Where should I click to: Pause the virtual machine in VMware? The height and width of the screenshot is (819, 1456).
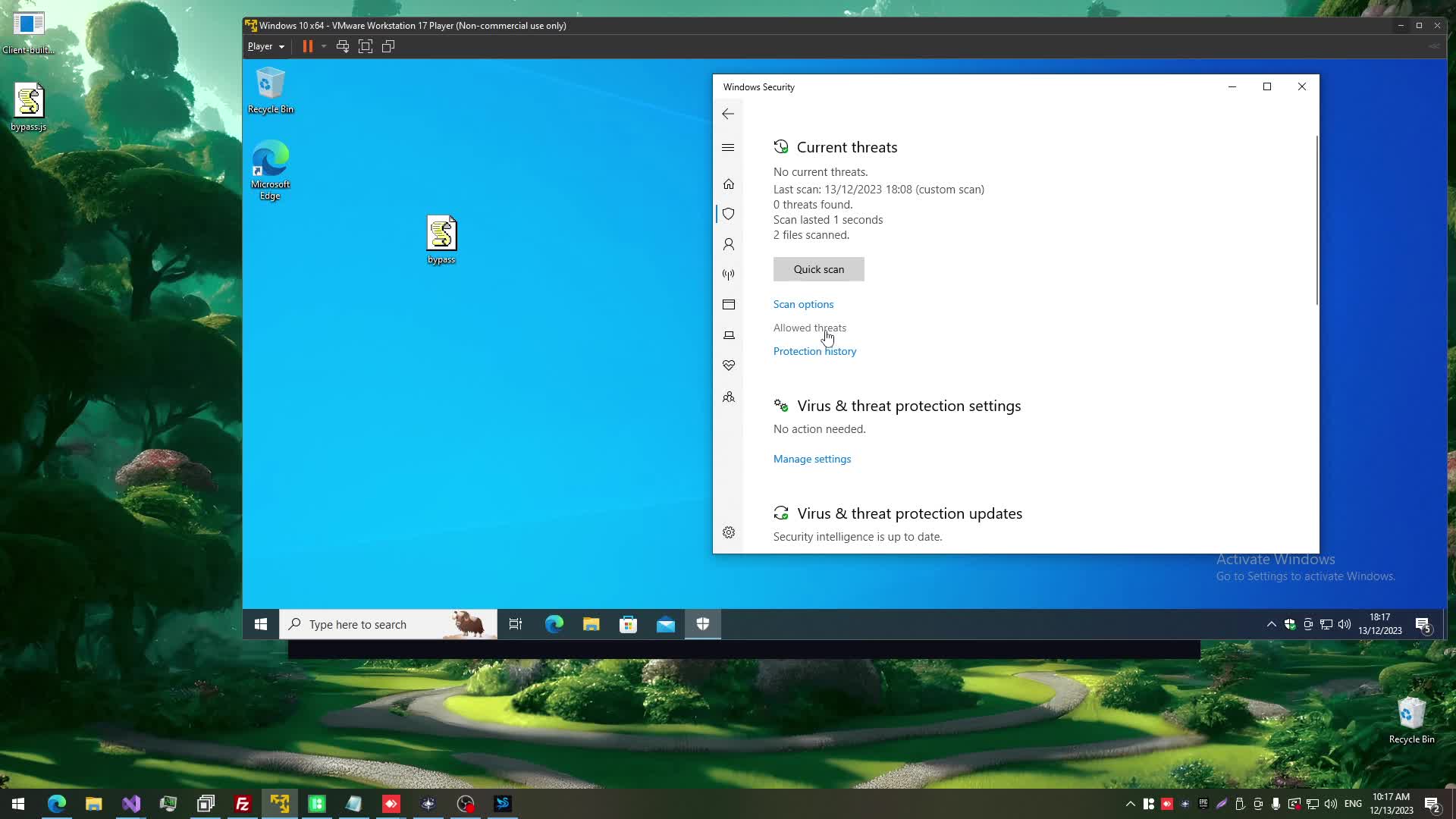pyautogui.click(x=307, y=46)
